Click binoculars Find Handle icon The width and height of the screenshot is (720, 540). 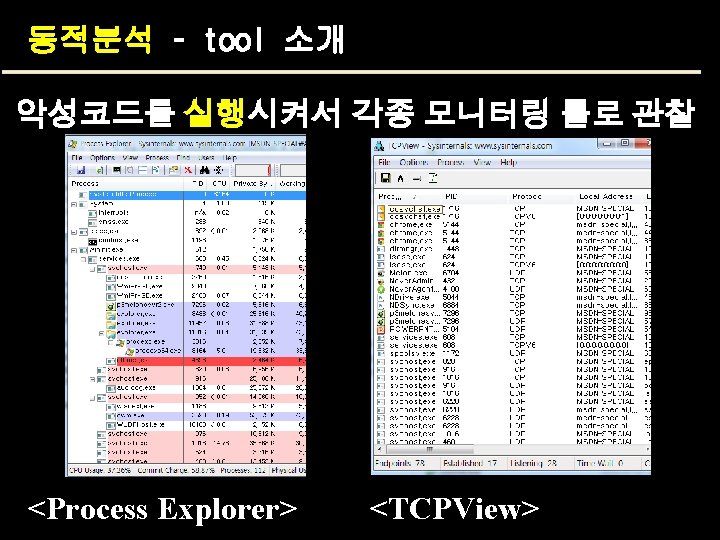pyautogui.click(x=204, y=170)
